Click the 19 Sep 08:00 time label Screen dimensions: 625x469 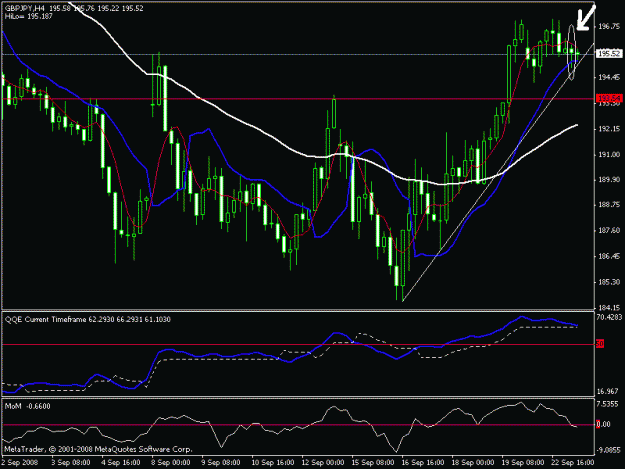[x=523, y=462]
